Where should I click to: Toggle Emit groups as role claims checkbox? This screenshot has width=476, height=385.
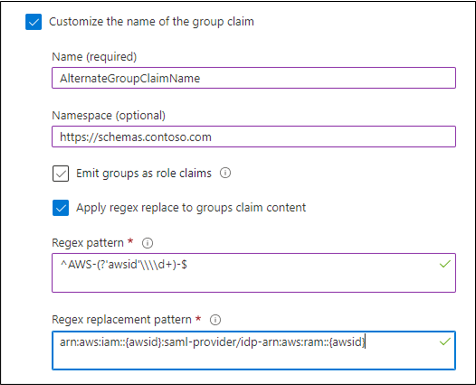click(x=61, y=174)
